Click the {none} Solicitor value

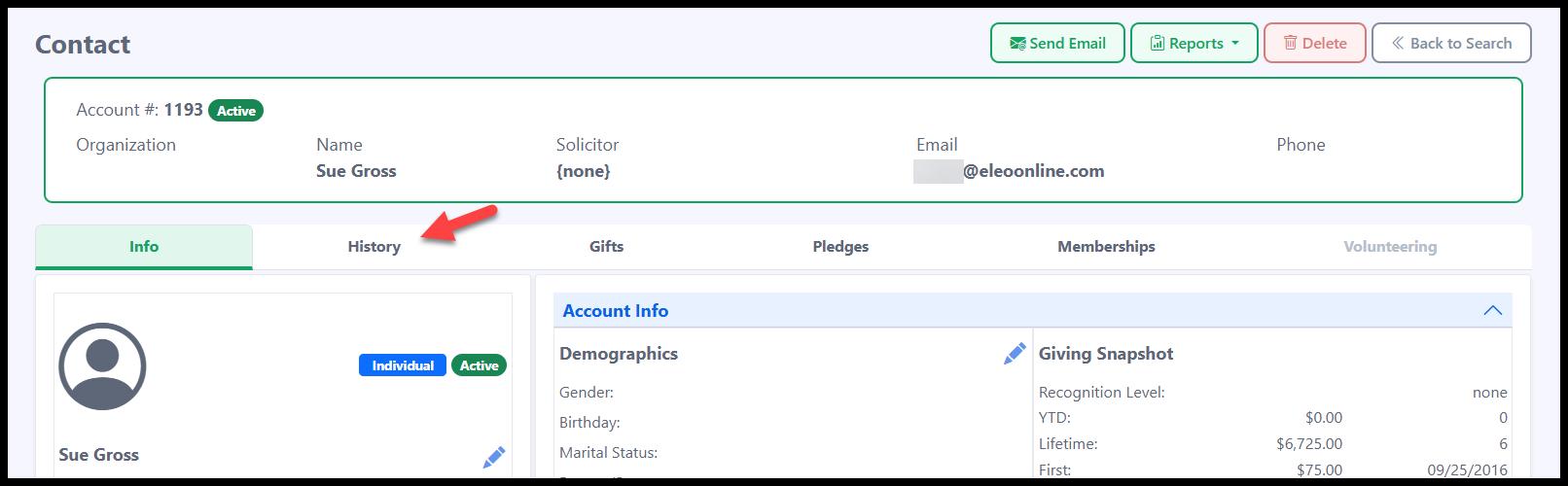584,172
